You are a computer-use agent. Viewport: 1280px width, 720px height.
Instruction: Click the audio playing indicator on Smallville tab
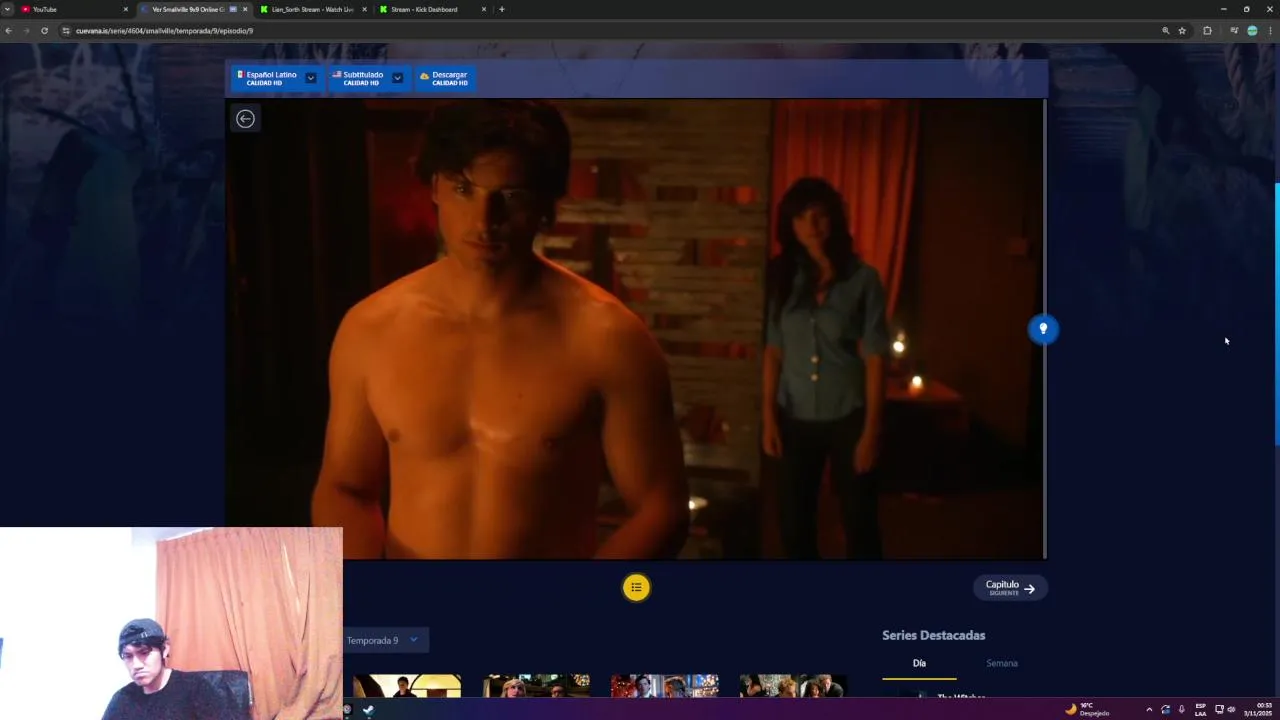click(233, 9)
